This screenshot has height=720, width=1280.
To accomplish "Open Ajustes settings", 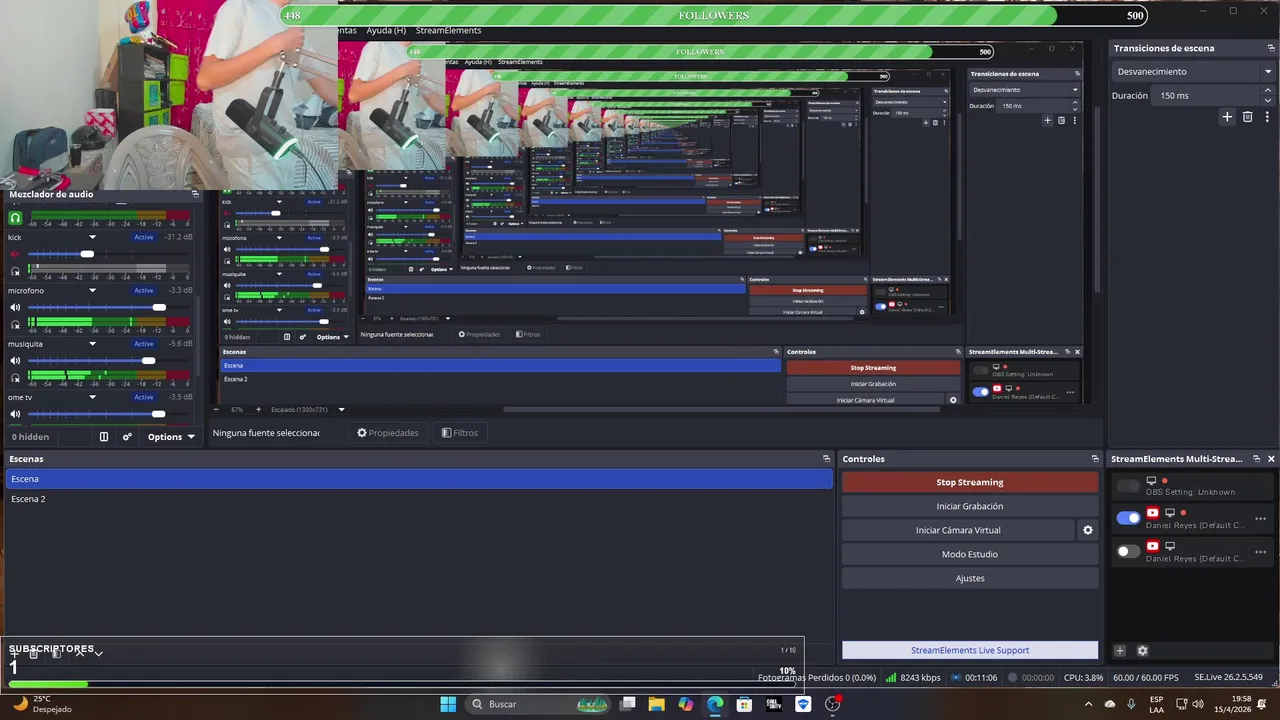I will pos(970,578).
